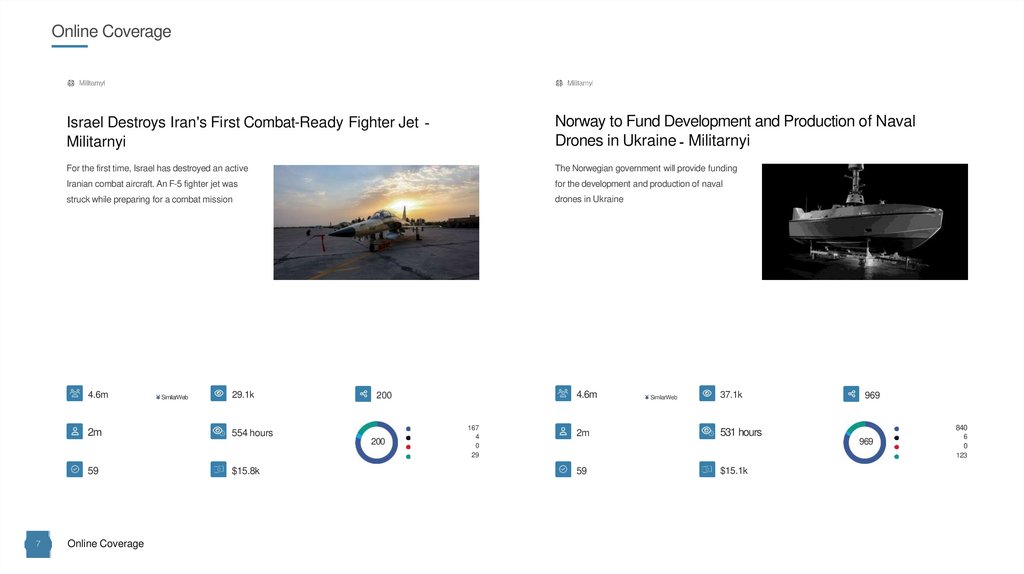
Task: Click the teal legend dot beside 123
Action: 897,456
